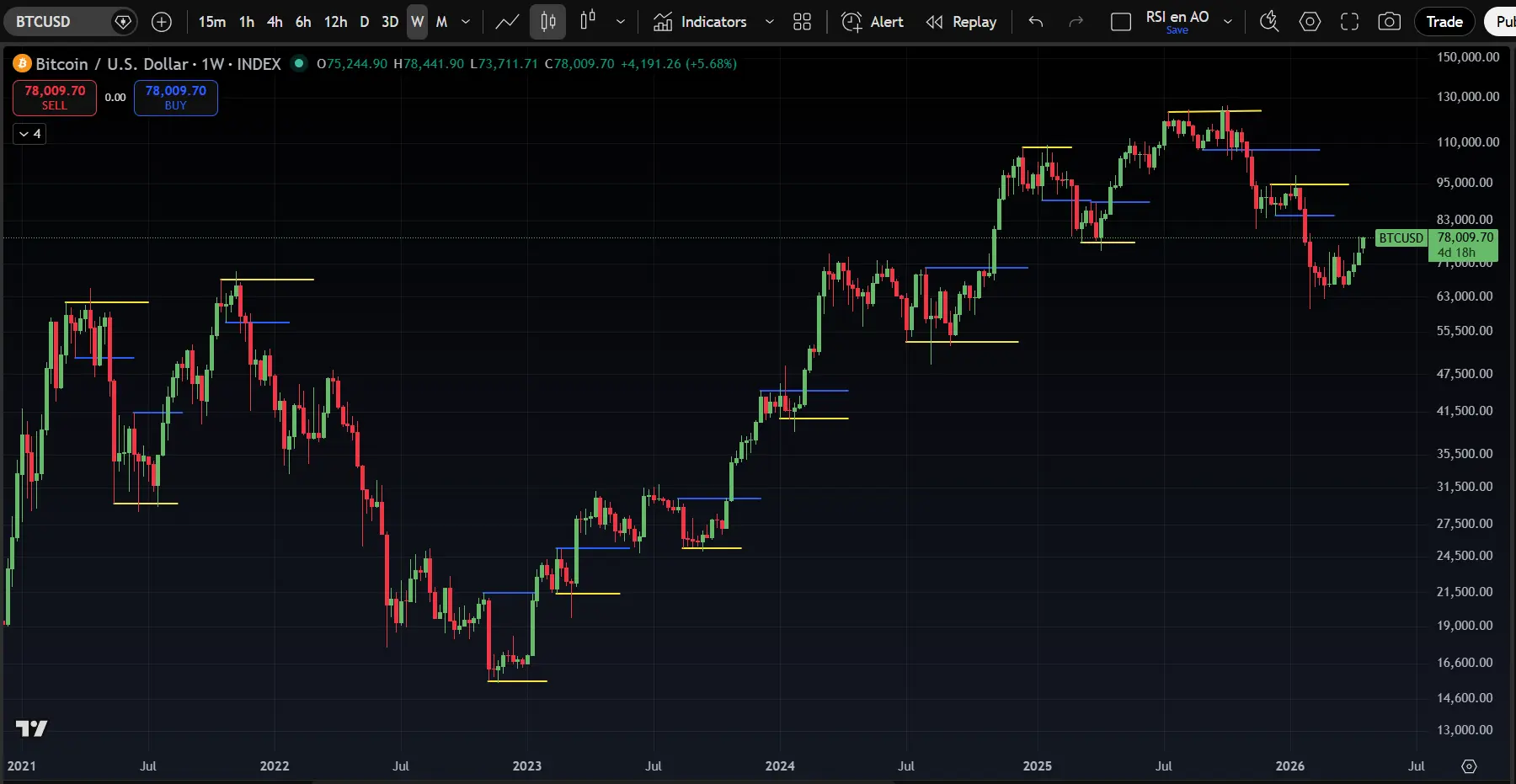1516x784 pixels.
Task: Toggle the green market status dot
Action: coord(298,63)
